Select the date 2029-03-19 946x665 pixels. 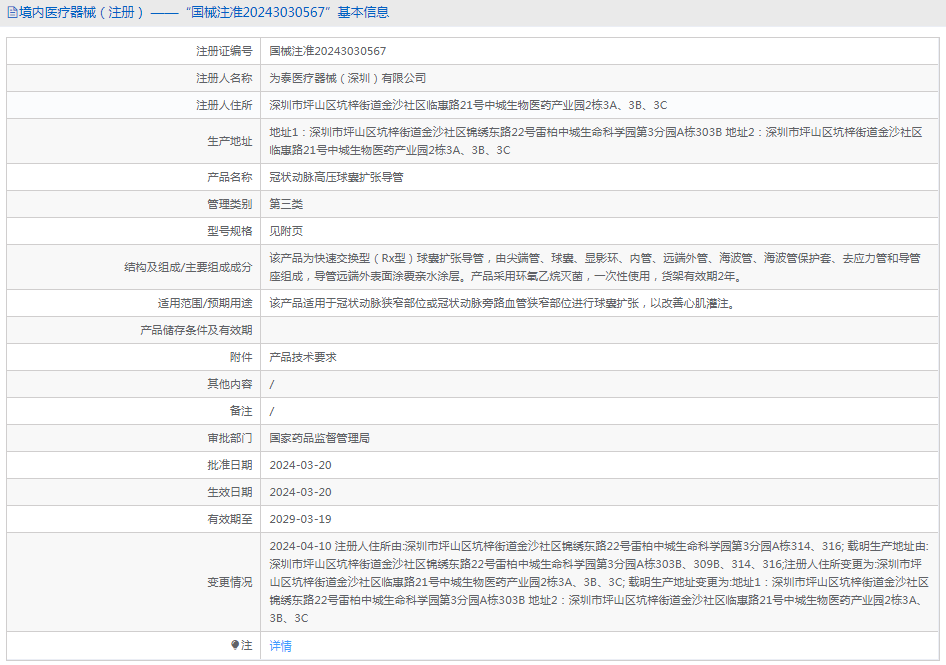click(300, 520)
